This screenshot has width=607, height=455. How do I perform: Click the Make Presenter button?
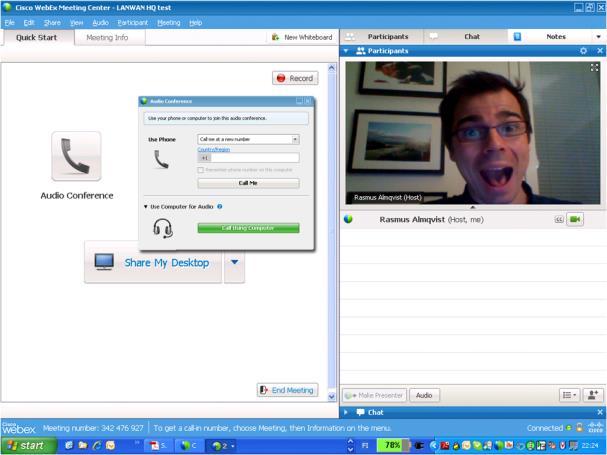click(x=375, y=395)
